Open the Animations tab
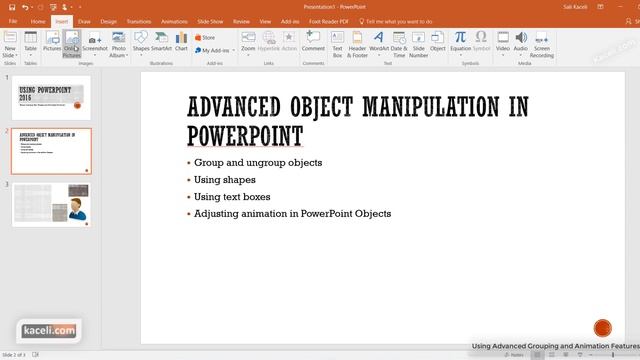Screen dimensions: 640x360 pos(174,21)
